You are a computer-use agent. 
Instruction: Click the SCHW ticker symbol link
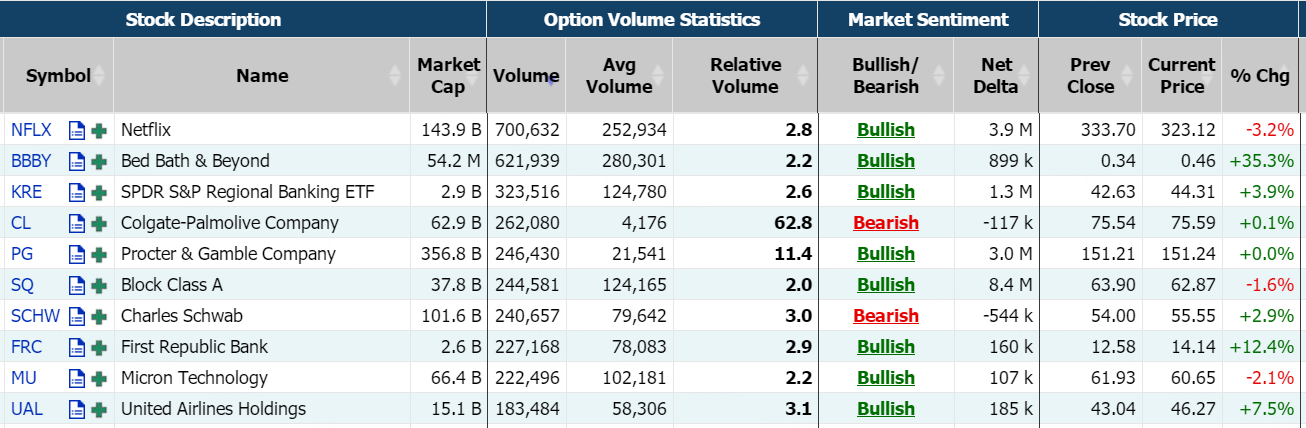[x=35, y=316]
